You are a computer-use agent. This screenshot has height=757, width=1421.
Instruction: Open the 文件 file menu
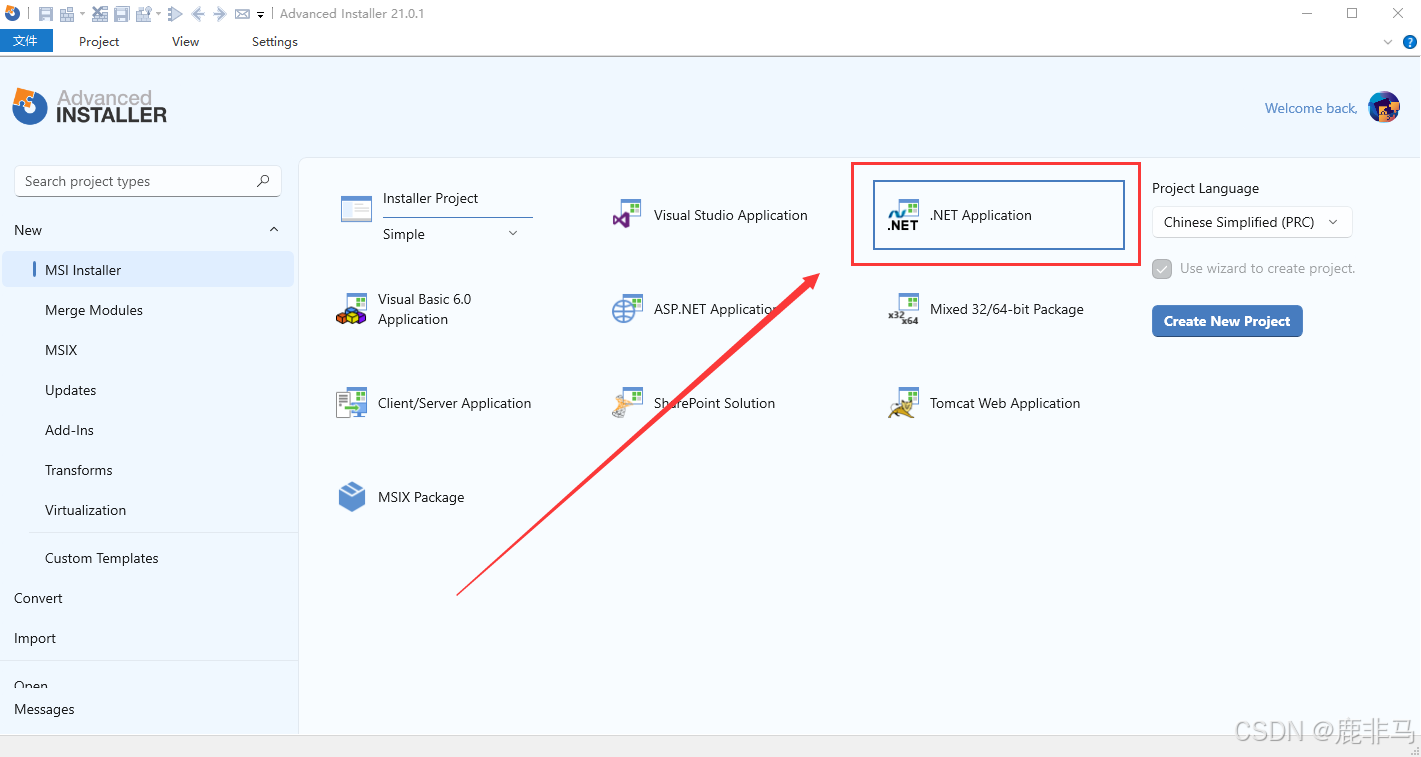(x=26, y=41)
